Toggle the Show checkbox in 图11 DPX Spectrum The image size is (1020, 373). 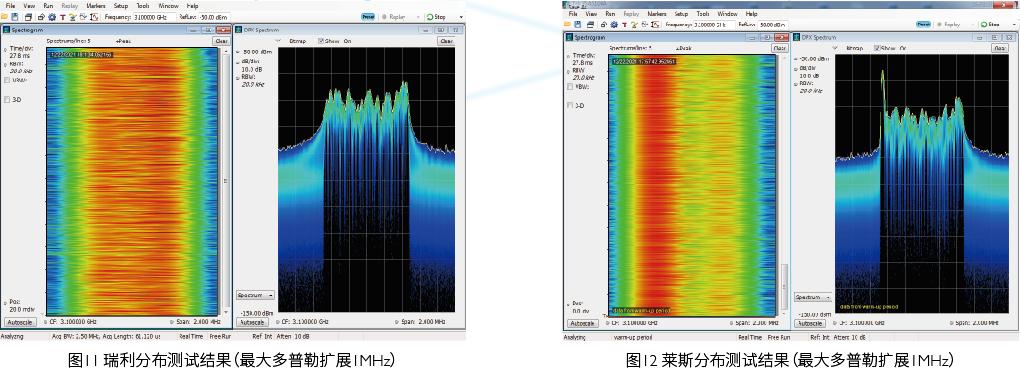tap(321, 40)
